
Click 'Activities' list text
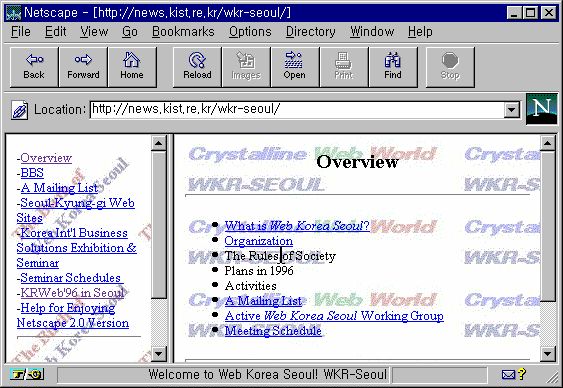pyautogui.click(x=251, y=286)
